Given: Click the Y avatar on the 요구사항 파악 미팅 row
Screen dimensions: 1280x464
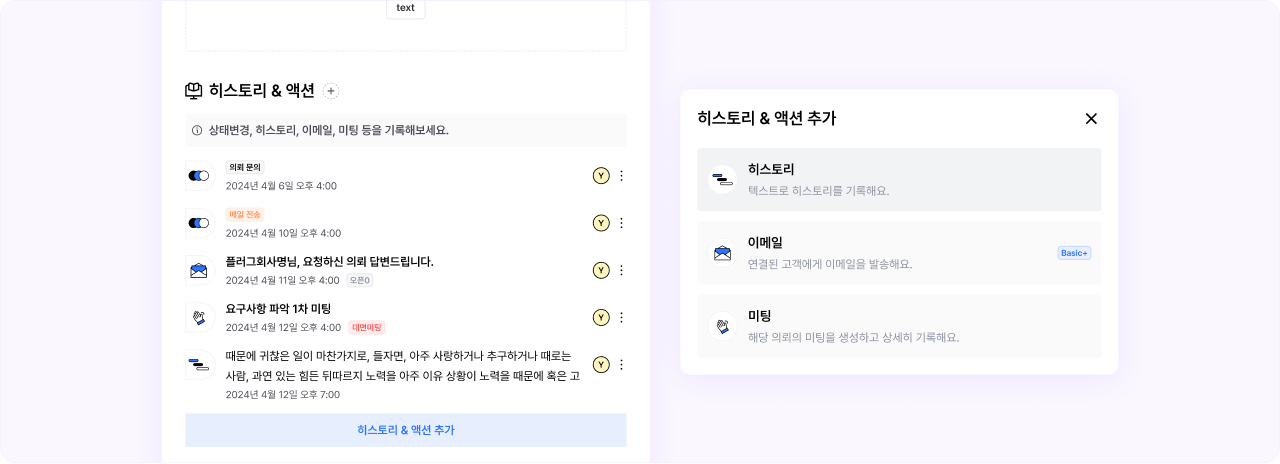Looking at the screenshot, I should coord(601,317).
